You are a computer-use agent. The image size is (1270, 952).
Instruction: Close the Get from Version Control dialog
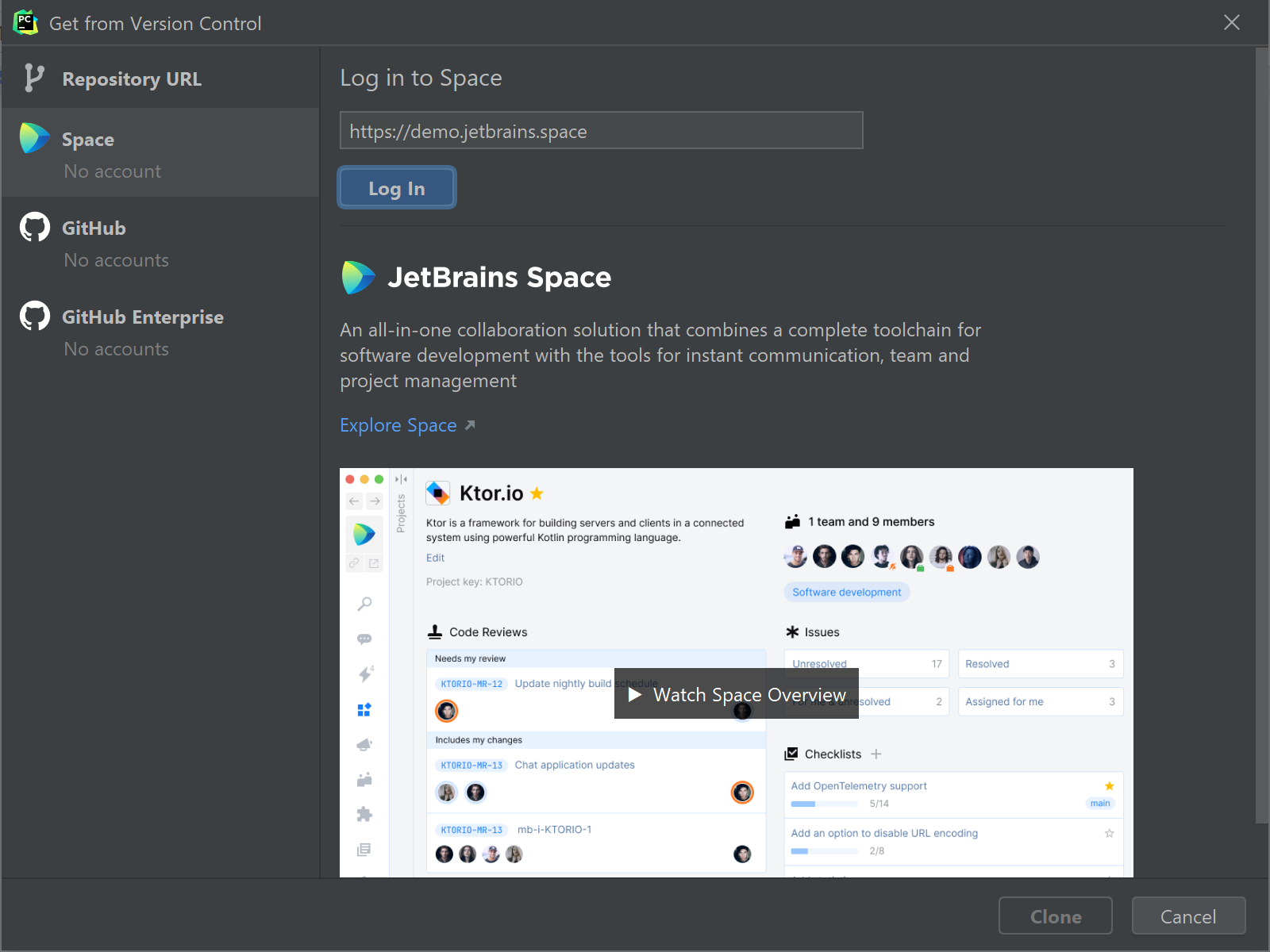pyautogui.click(x=1231, y=23)
